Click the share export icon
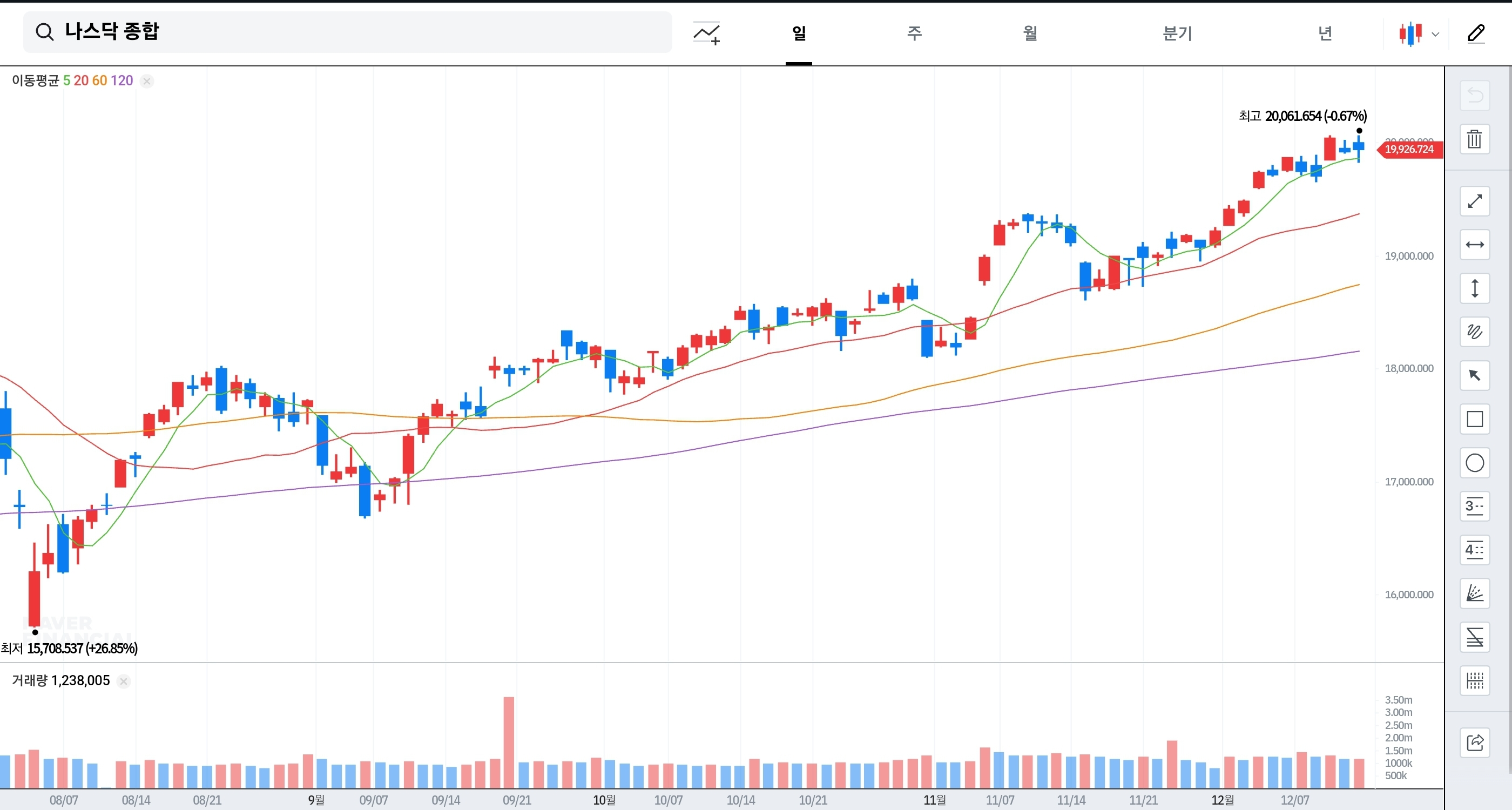 1474,742
